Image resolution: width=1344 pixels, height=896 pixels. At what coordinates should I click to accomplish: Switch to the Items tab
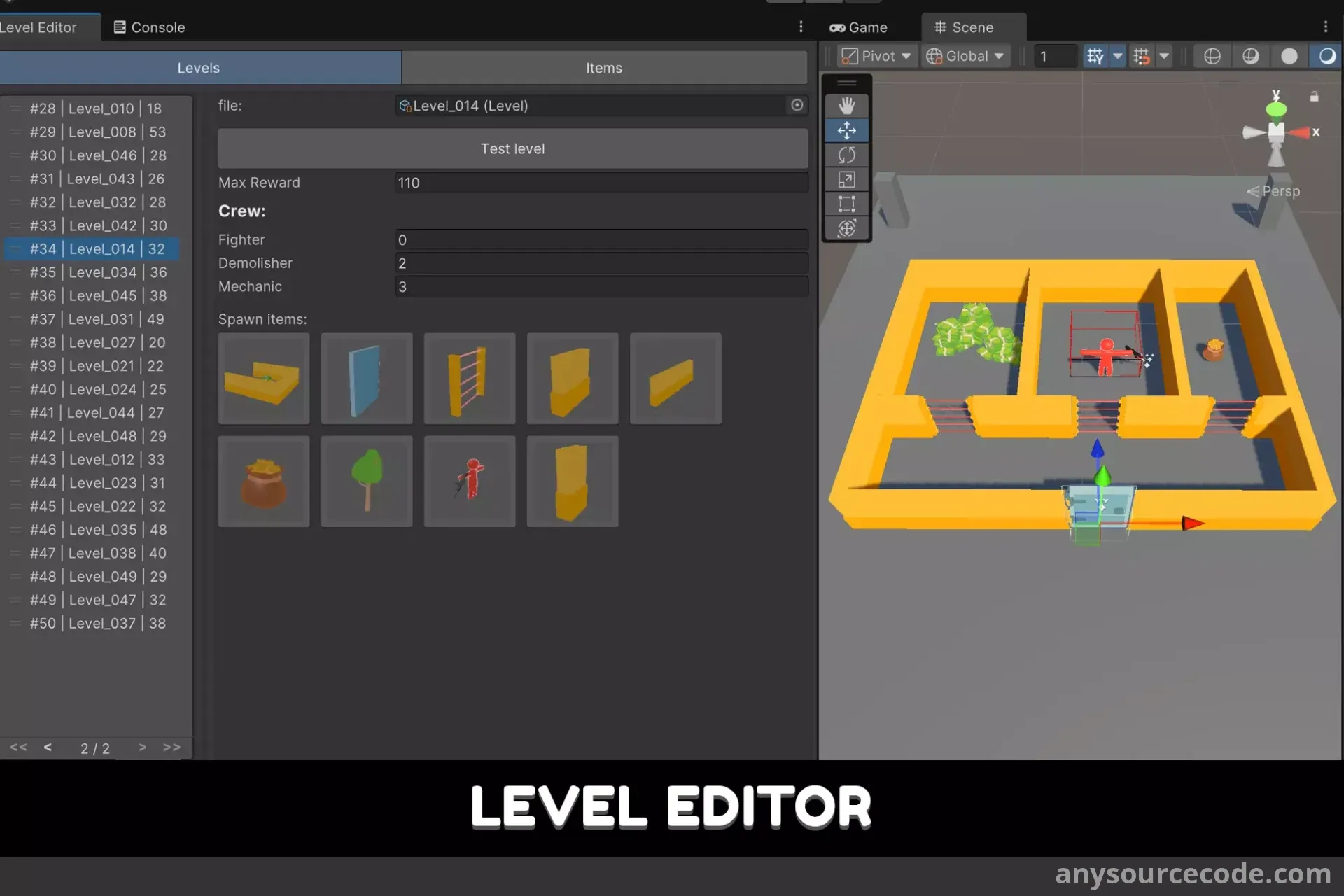[603, 68]
